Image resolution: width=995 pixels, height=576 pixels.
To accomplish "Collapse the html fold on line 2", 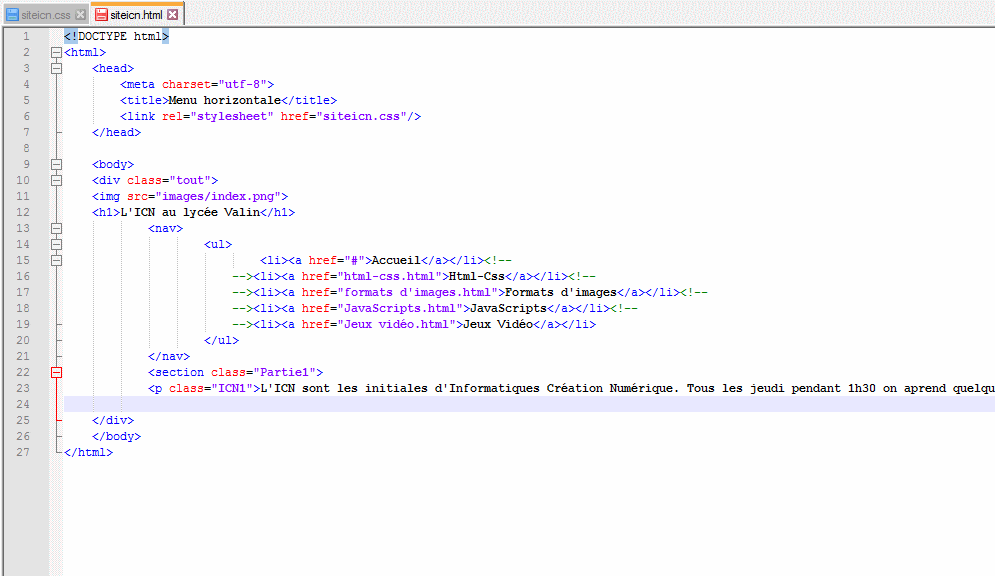I will (56, 53).
